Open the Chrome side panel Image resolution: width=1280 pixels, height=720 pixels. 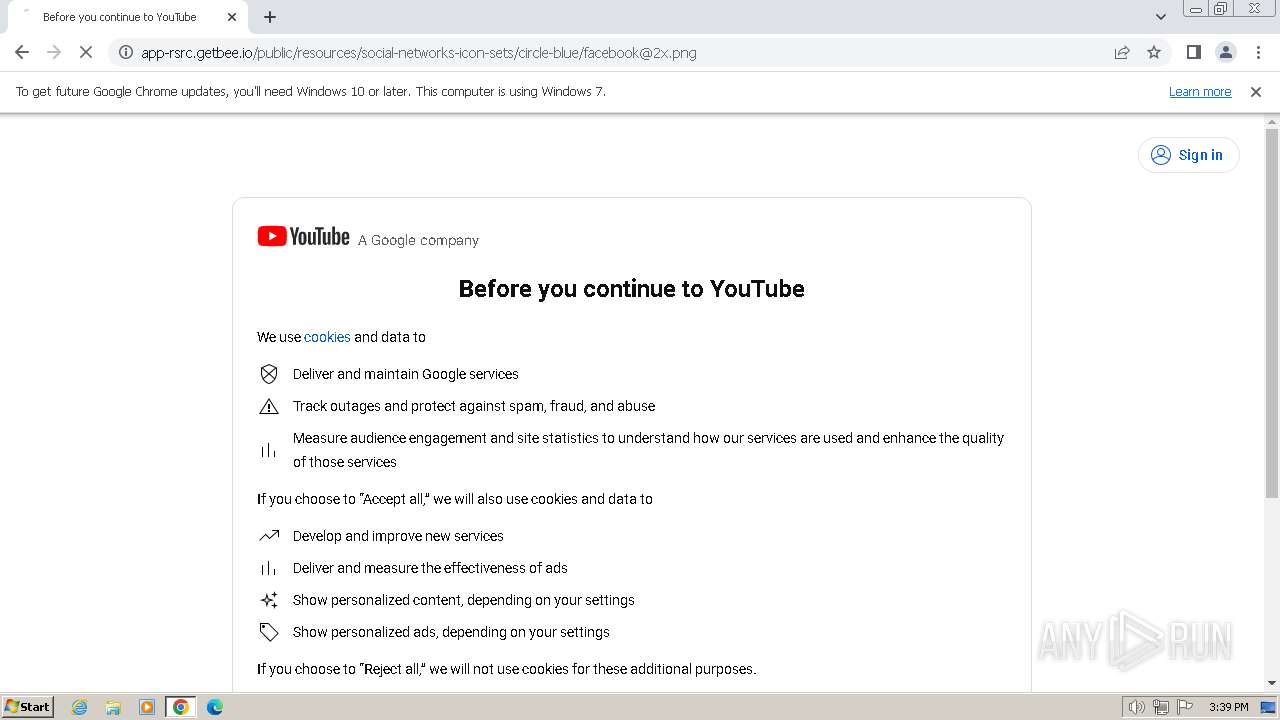(x=1193, y=52)
